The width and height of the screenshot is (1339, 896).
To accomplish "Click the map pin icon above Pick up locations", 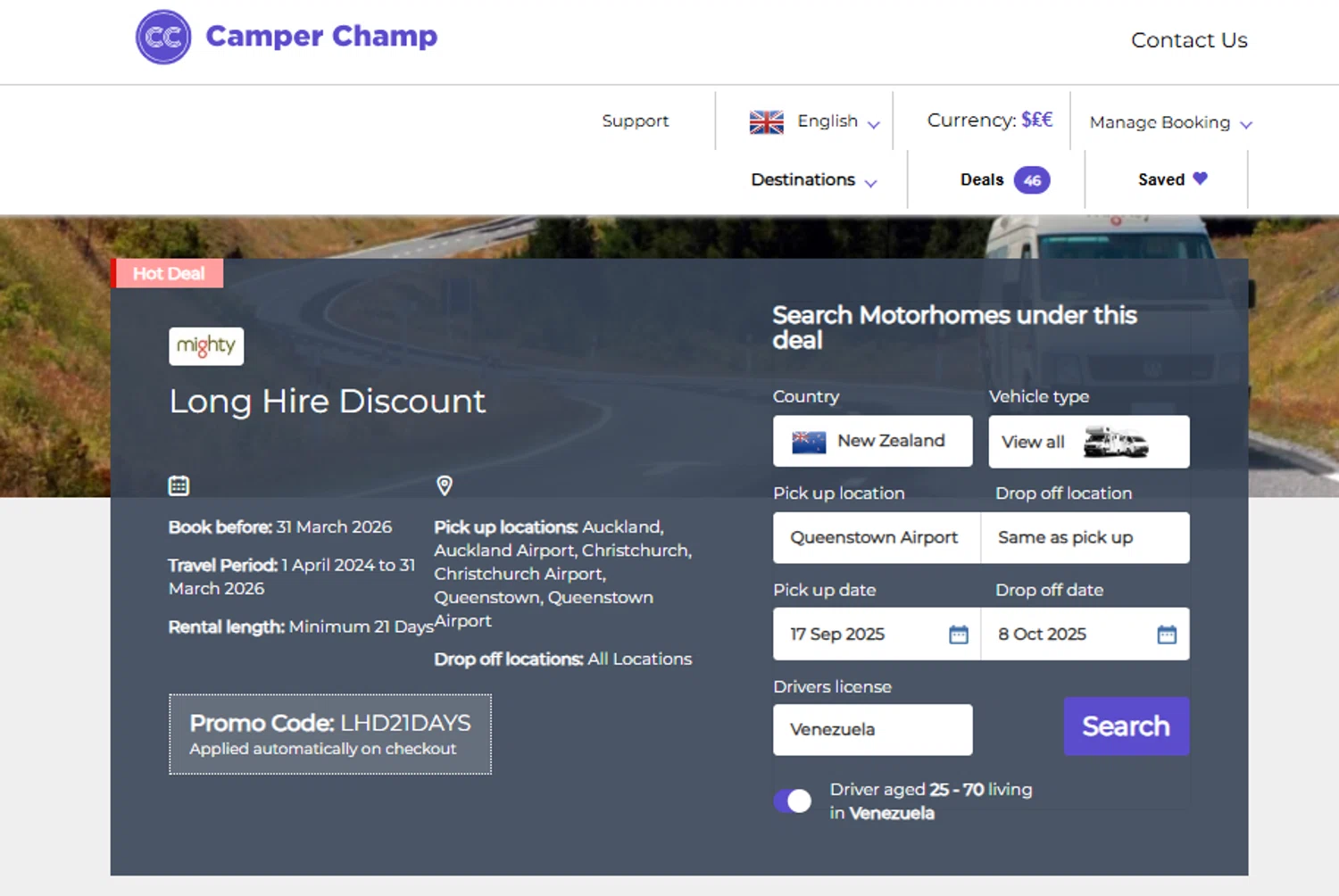I will [444, 485].
